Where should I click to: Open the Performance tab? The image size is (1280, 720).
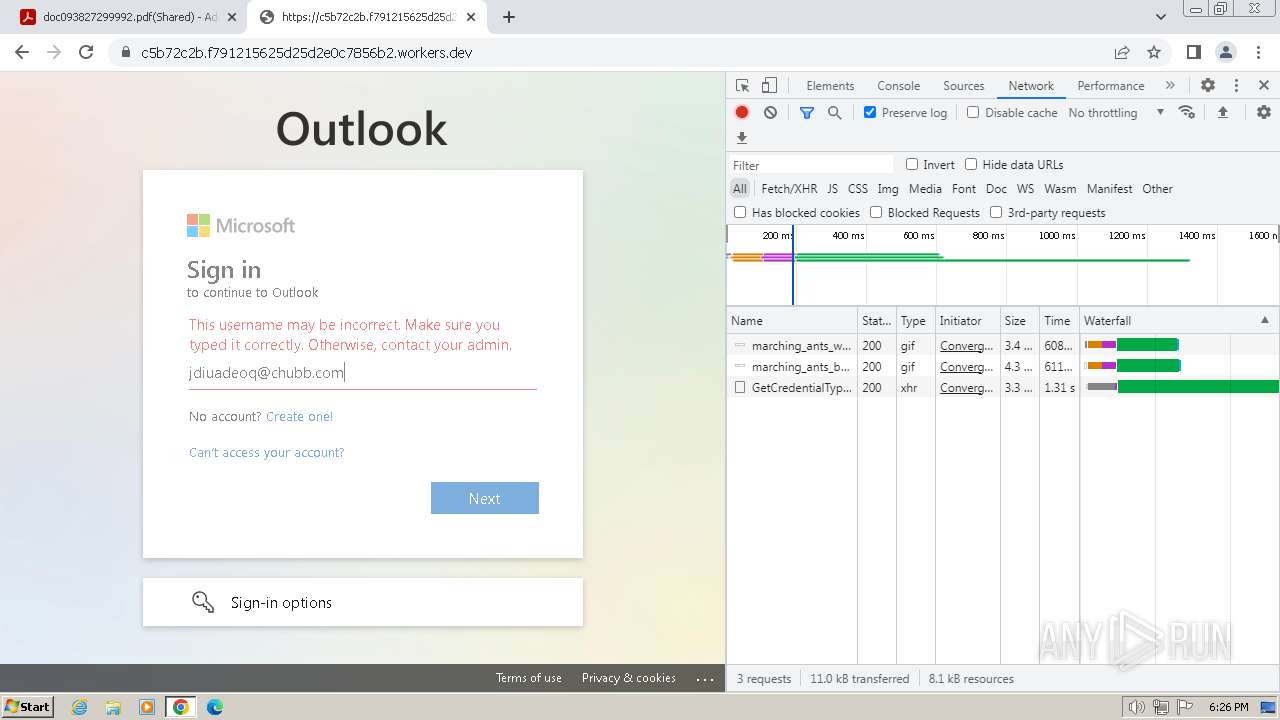(x=1110, y=86)
